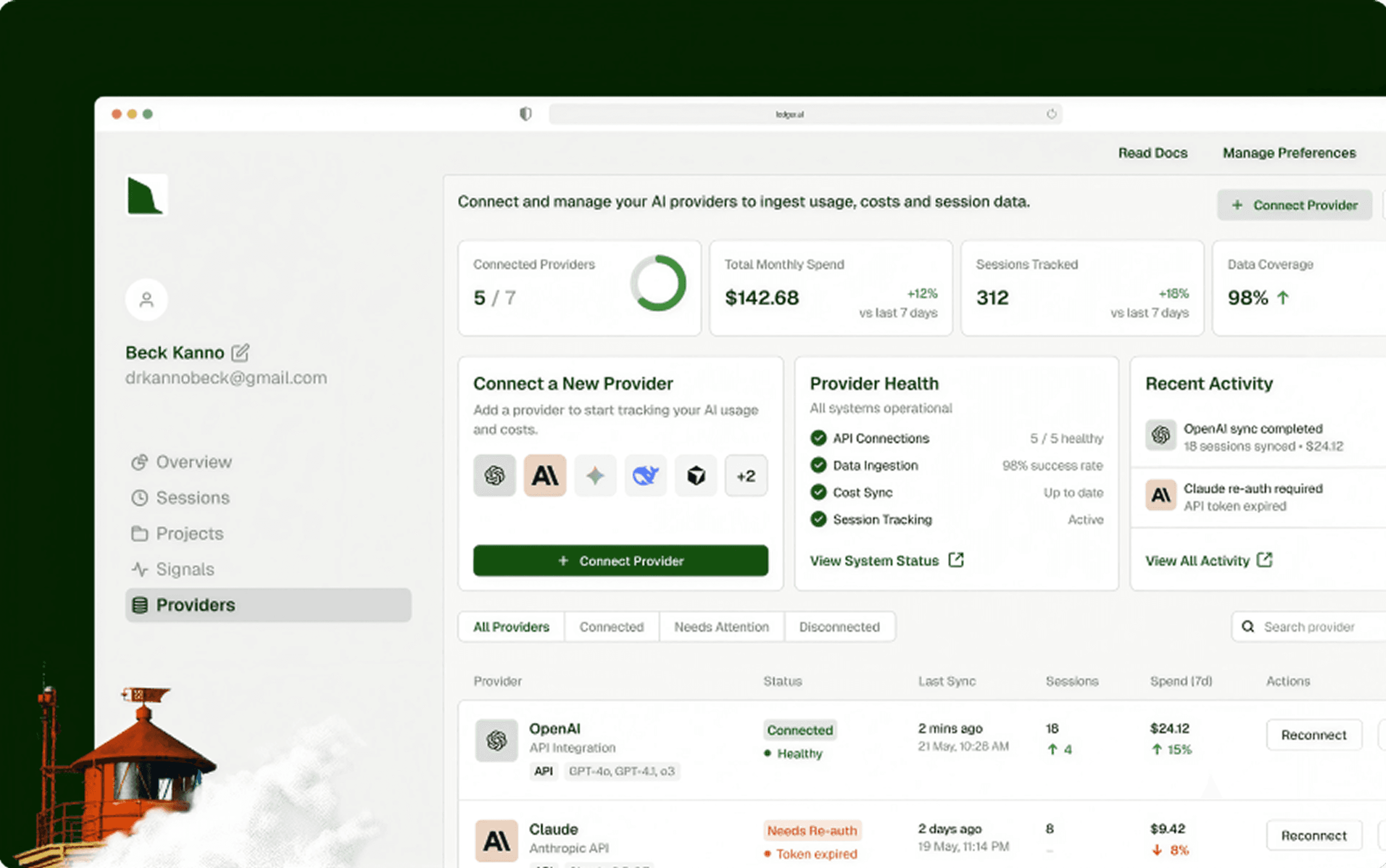Select Providers in the sidebar
Screen dimensions: 1386x868
tap(268, 605)
